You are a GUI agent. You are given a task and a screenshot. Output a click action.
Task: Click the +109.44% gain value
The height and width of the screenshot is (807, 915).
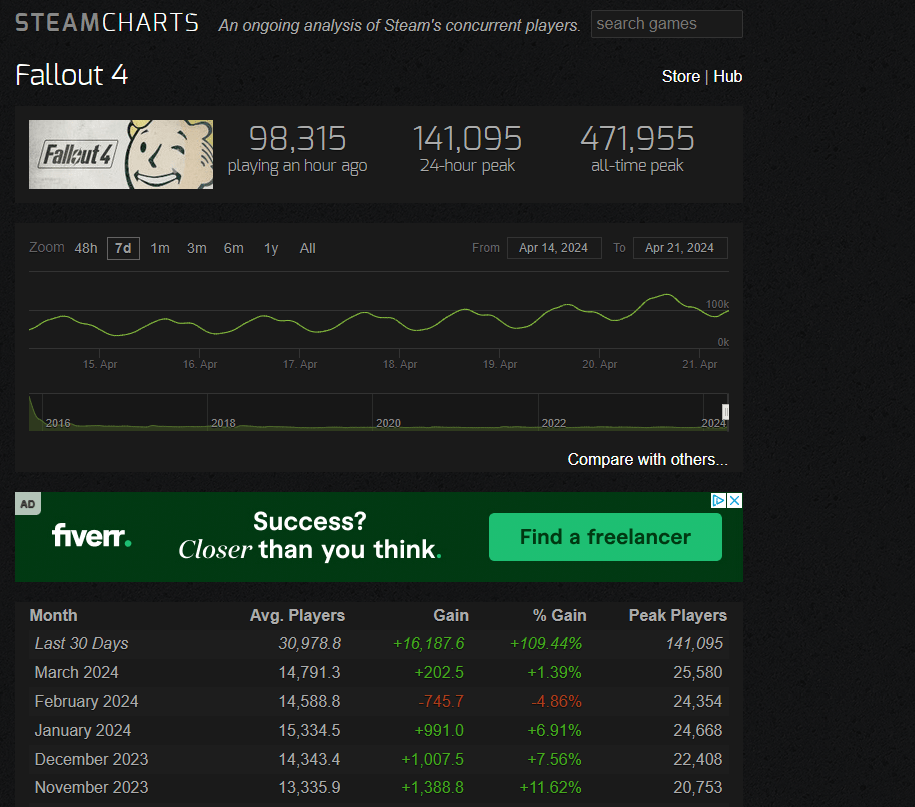point(546,644)
